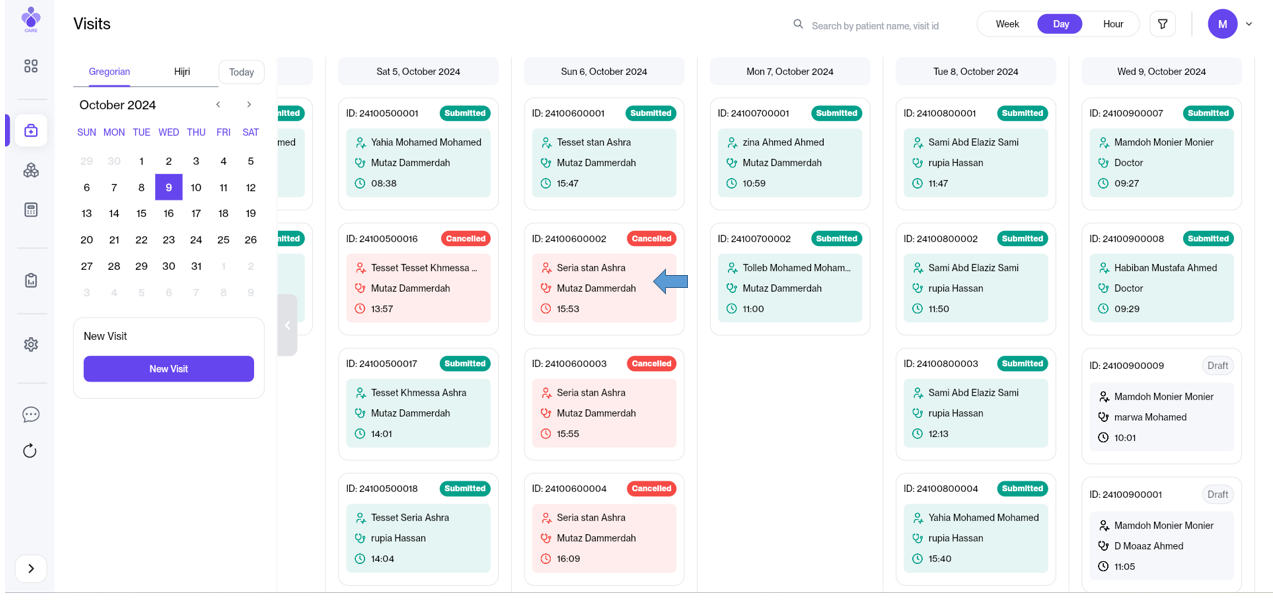Click the New Visit button
This screenshot has width=1273, height=602.
pos(168,369)
